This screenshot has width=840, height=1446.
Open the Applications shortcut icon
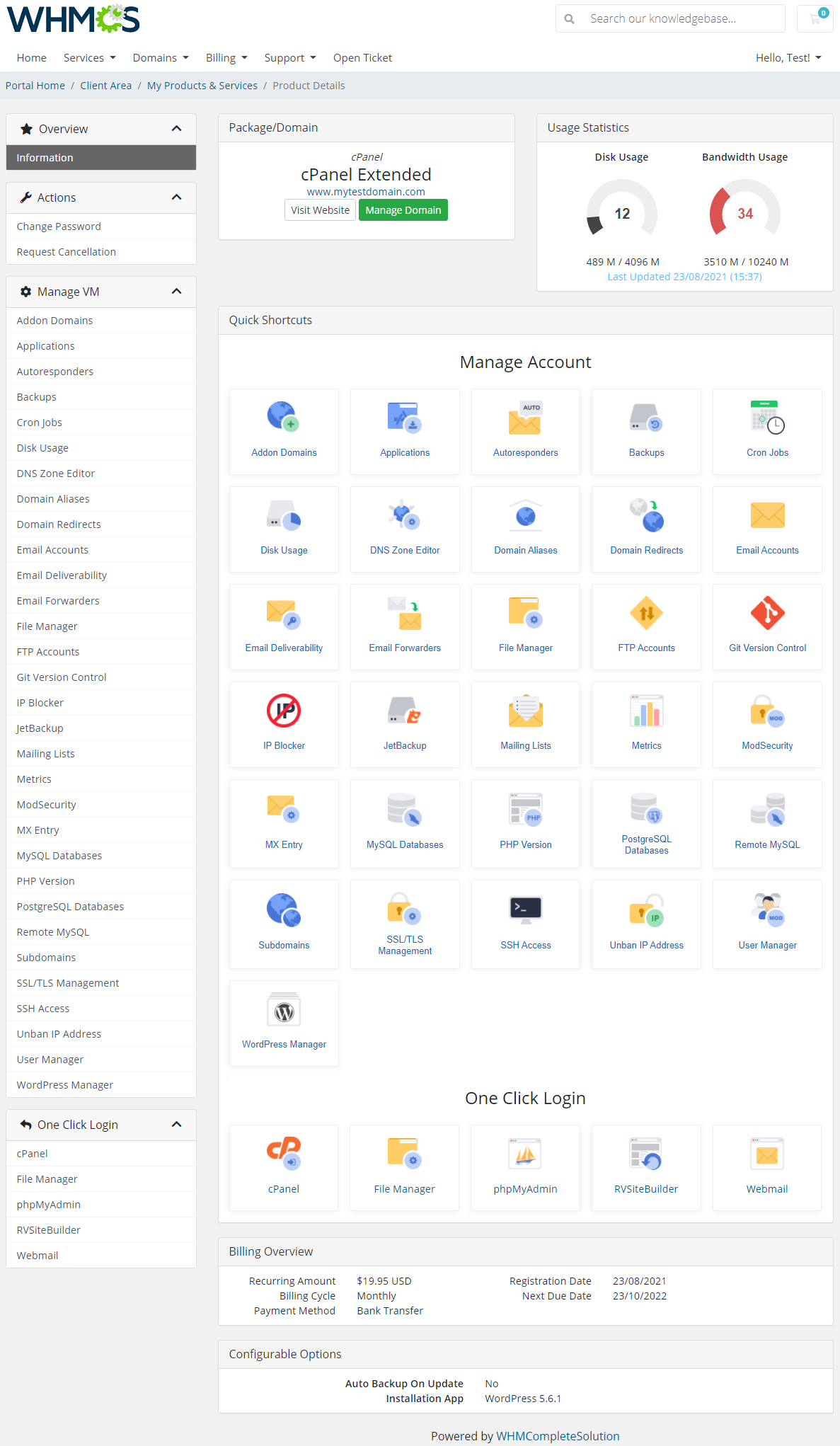(x=405, y=417)
